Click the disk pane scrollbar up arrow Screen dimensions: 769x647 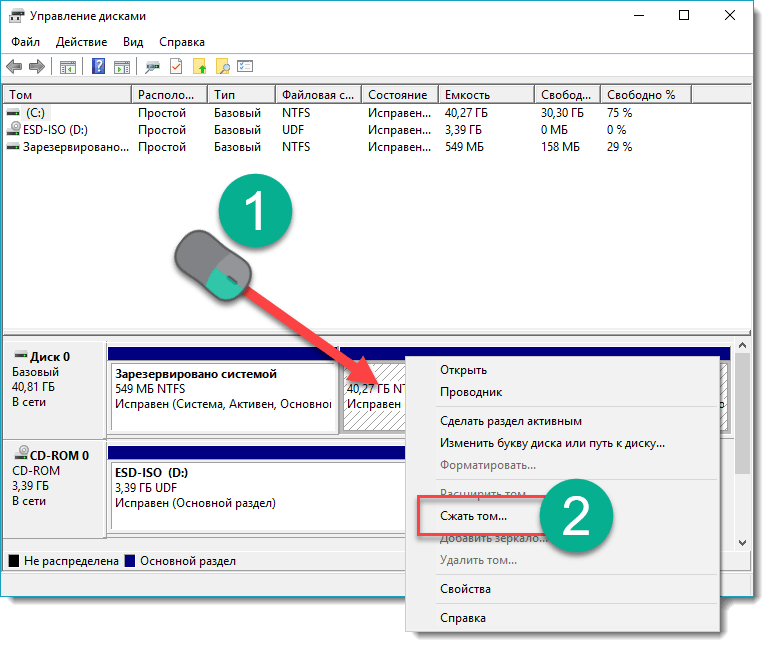pos(743,345)
